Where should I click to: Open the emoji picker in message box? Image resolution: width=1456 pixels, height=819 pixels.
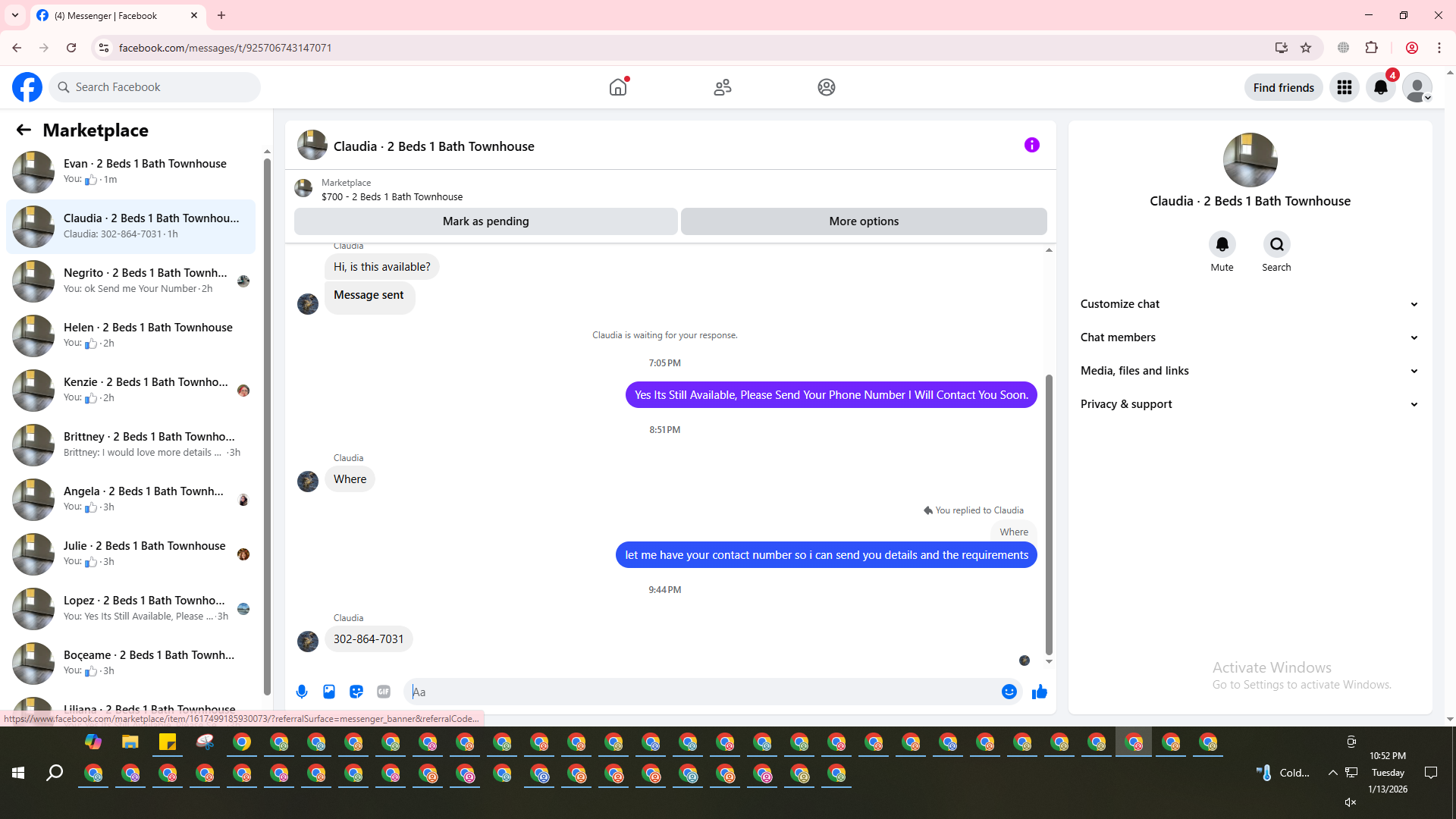[1009, 692]
